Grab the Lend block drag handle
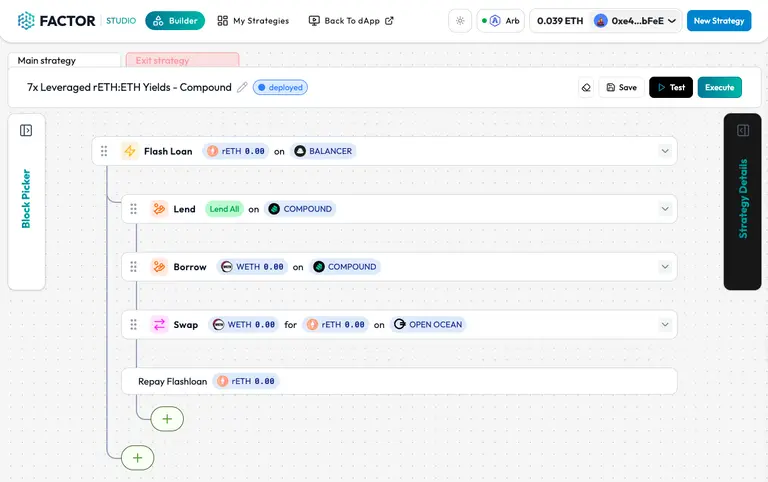 tap(133, 209)
